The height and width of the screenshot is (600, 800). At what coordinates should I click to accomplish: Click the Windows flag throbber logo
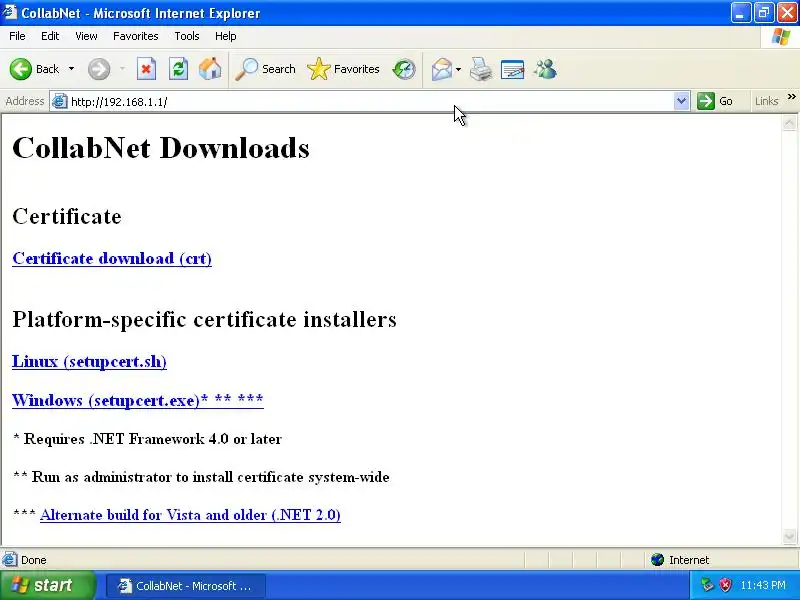781,36
